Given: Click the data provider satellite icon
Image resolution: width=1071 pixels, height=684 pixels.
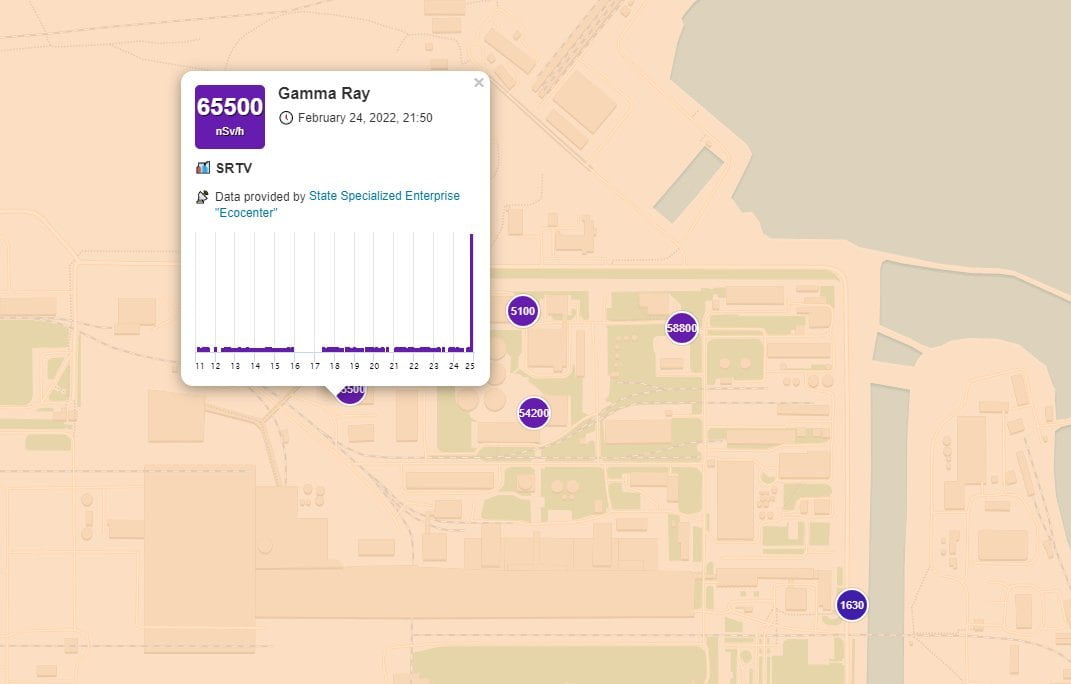Looking at the screenshot, I should click(202, 197).
